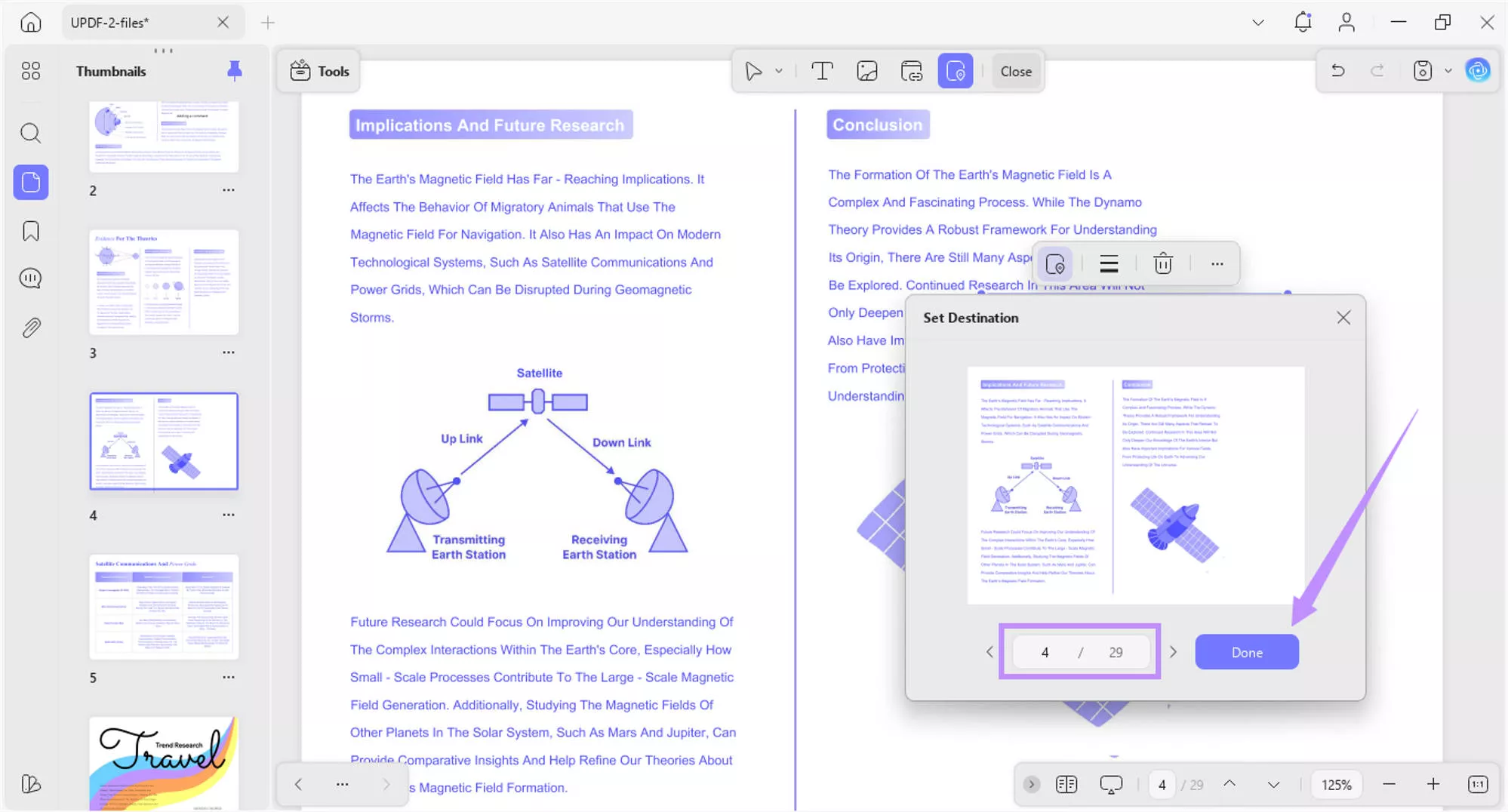Open the Comments panel icon in sidebar
Screen dimensions: 1508x812
tap(30, 278)
